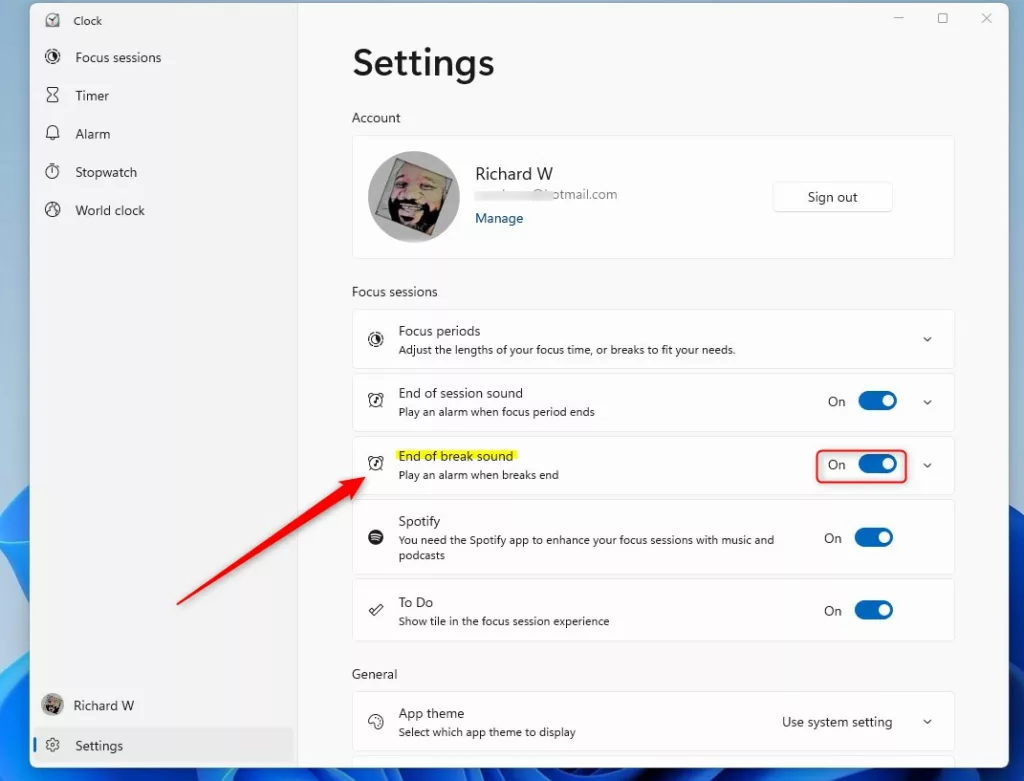The width and height of the screenshot is (1024, 781).
Task: Disable the Spotify toggle switch
Action: pyautogui.click(x=873, y=538)
